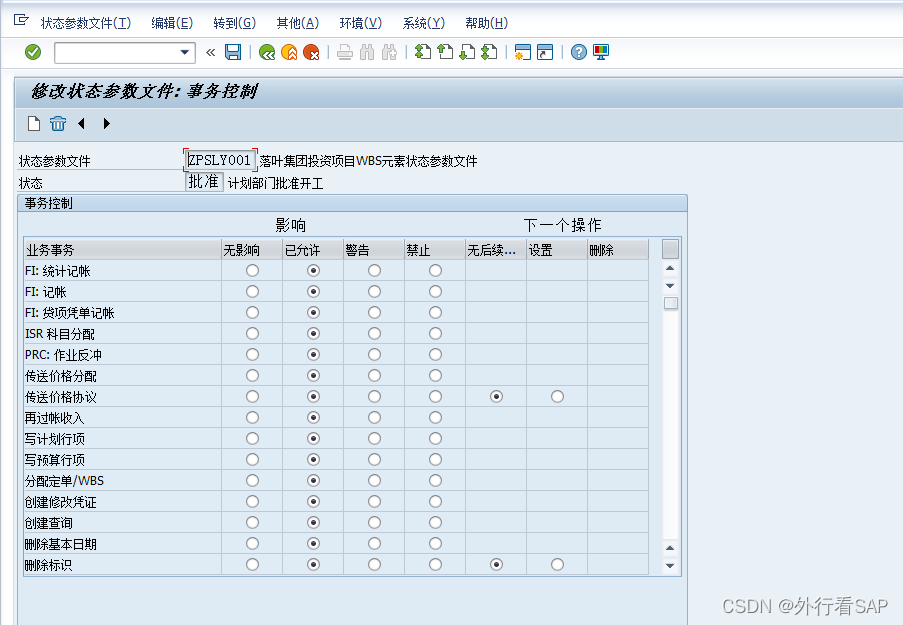Open the 帮助(H) menu
The image size is (903, 625).
(486, 23)
